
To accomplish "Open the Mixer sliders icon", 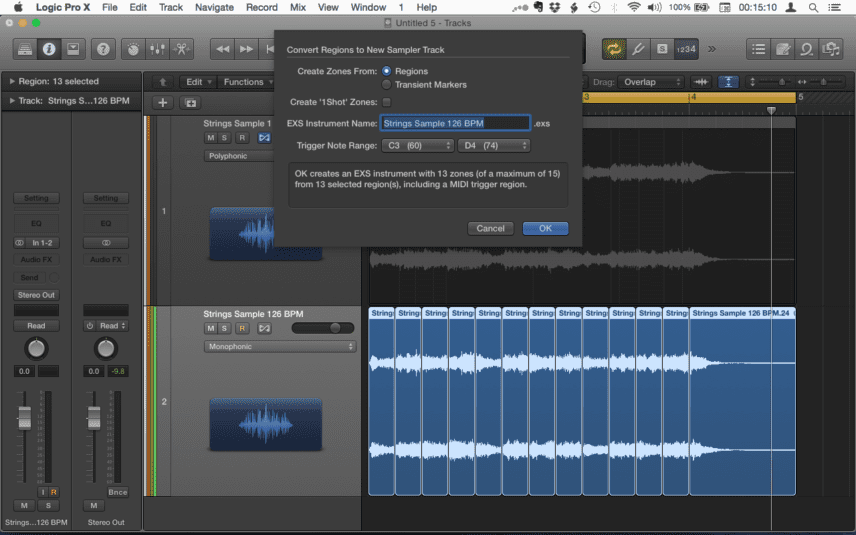I will pyautogui.click(x=157, y=49).
